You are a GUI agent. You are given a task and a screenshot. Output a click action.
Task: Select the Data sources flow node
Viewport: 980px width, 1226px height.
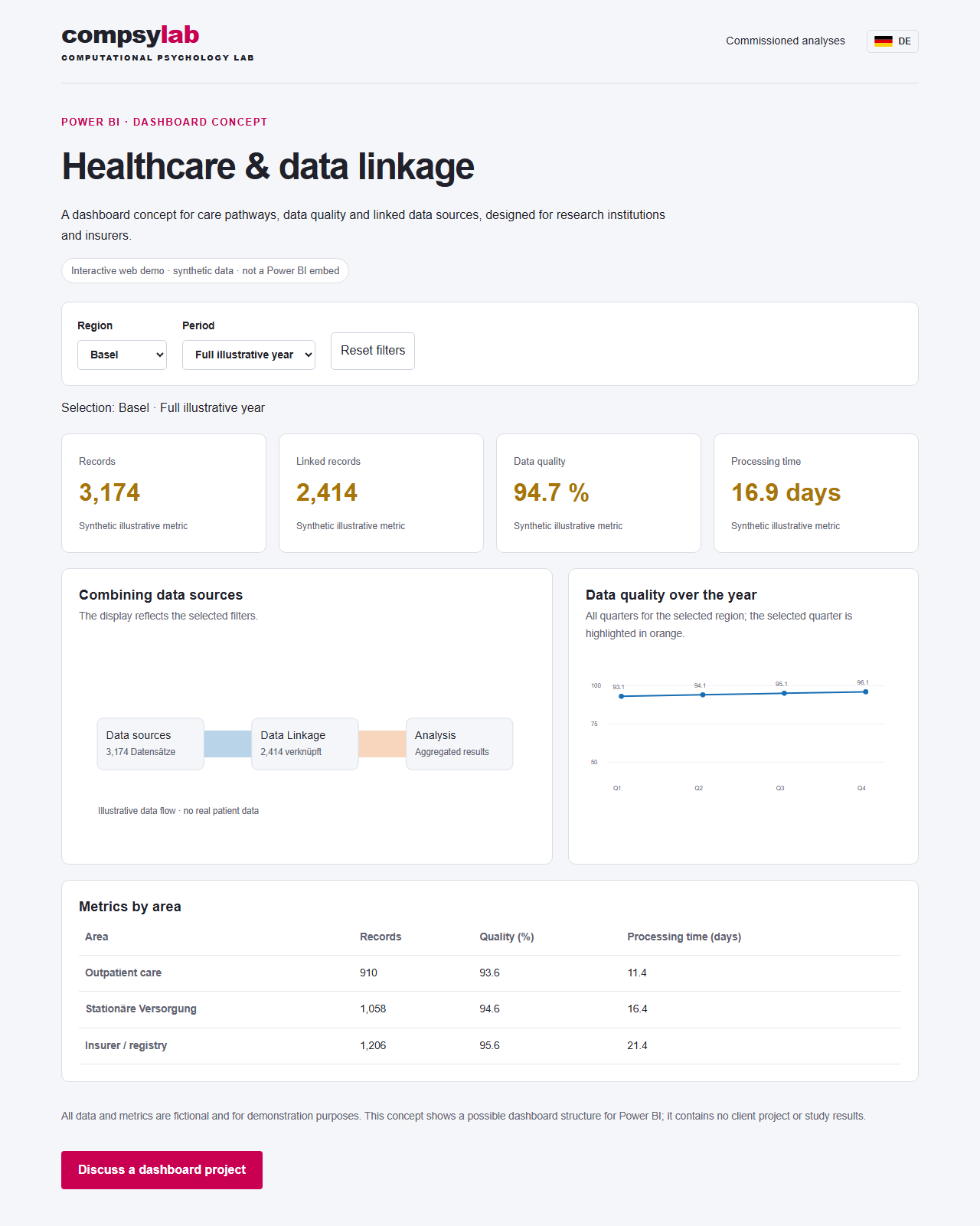[x=151, y=744]
